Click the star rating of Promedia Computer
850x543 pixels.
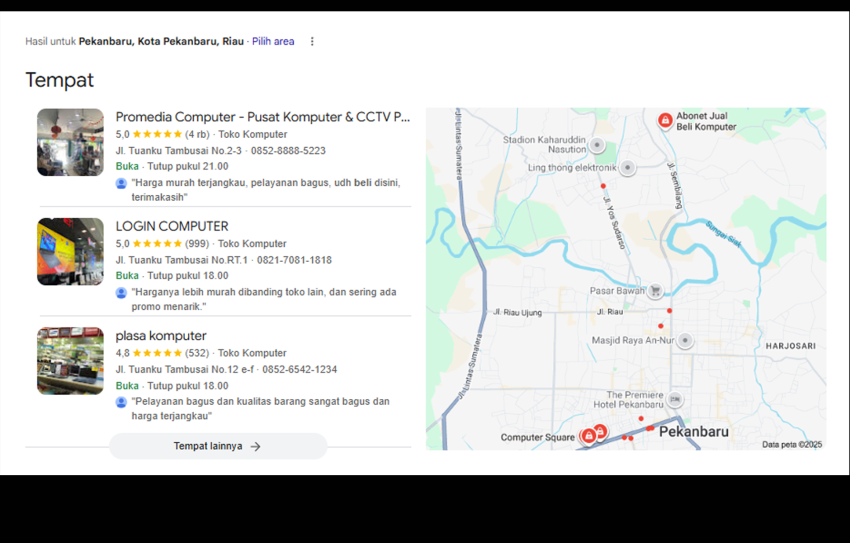click(157, 134)
